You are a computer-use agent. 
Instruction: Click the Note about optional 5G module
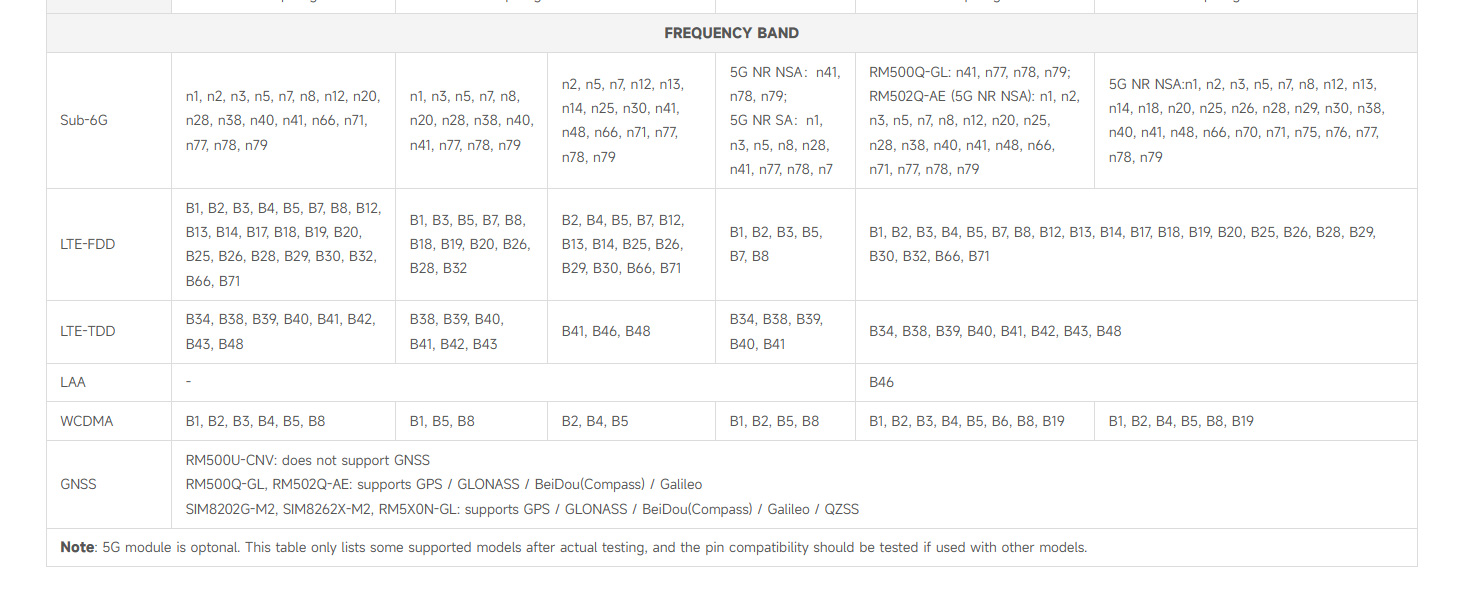tap(573, 547)
